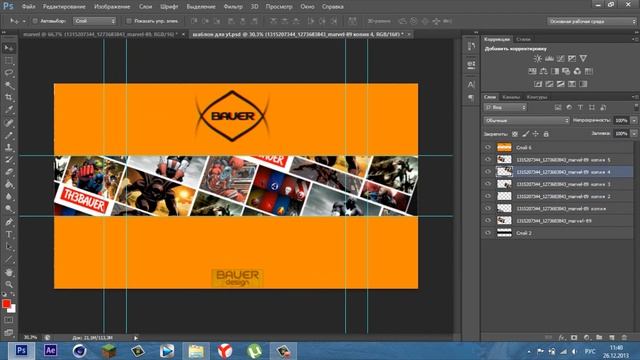The image size is (640, 360).
Task: Open Yandex browser from the taskbar
Action: (x=224, y=351)
